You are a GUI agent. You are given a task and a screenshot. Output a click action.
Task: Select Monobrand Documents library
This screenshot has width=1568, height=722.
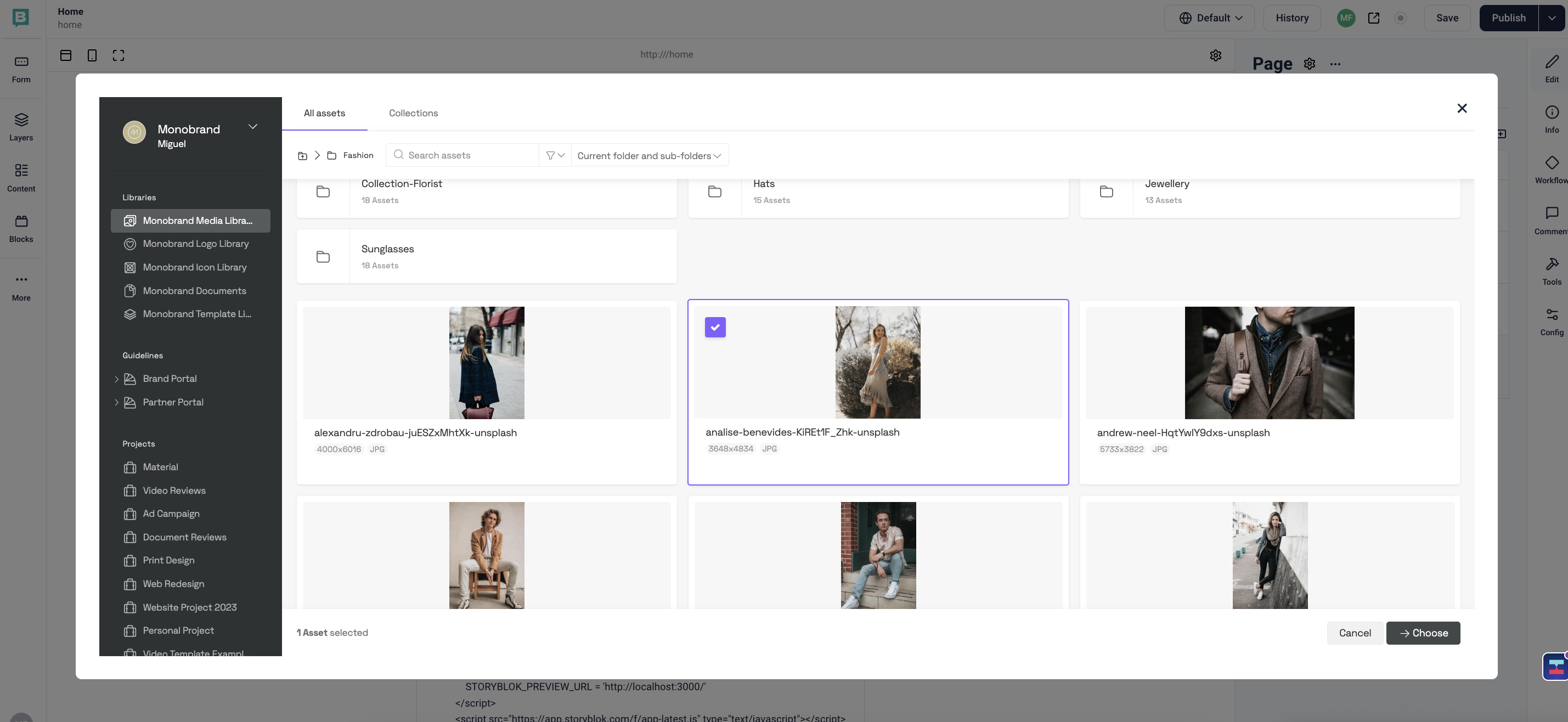pos(190,291)
